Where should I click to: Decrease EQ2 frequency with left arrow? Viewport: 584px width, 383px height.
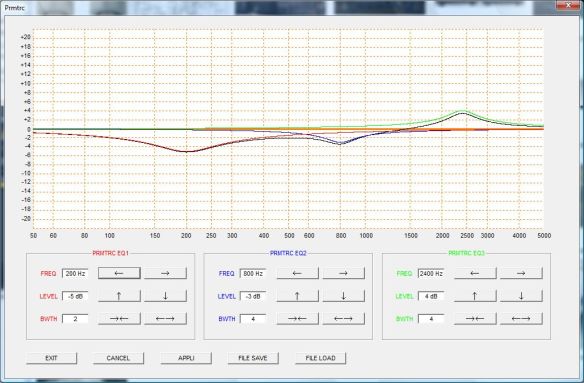[x=297, y=273]
